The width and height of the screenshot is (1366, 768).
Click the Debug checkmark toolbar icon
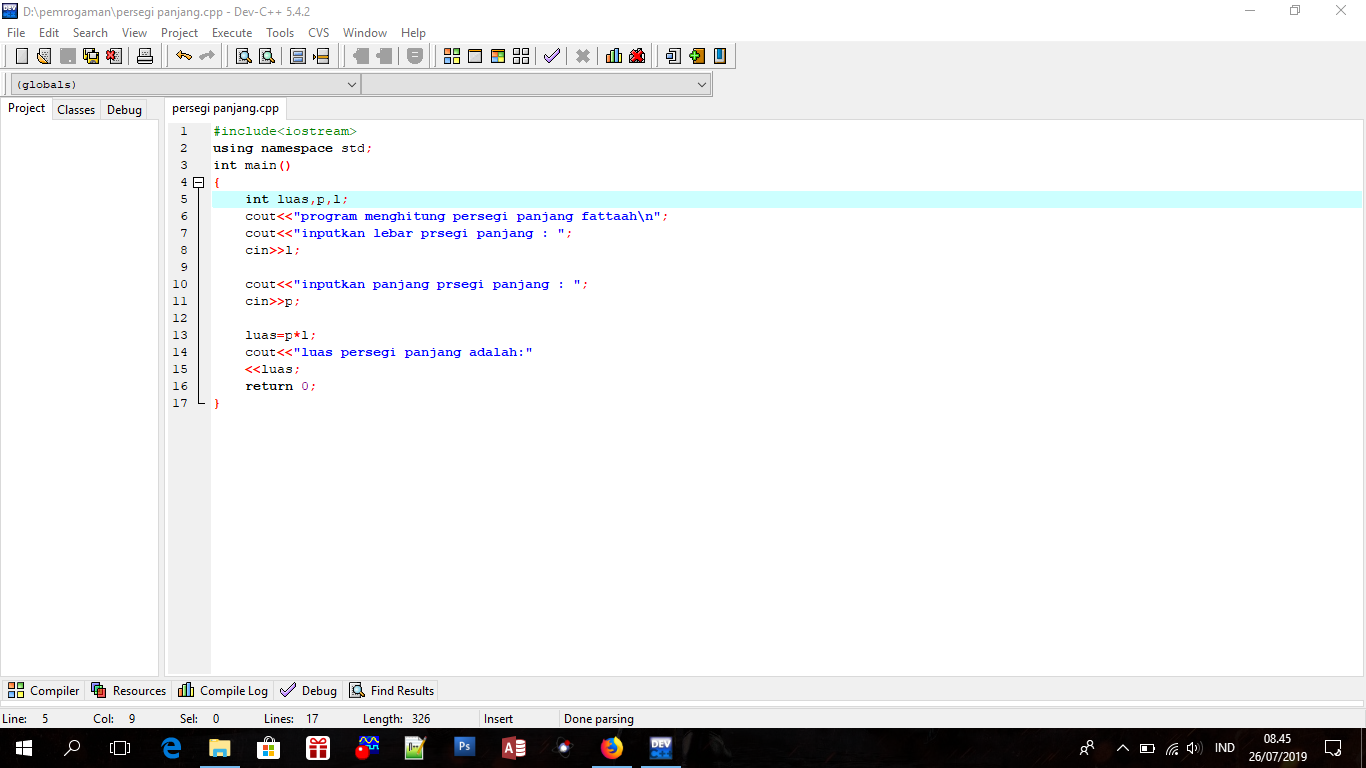[x=551, y=56]
